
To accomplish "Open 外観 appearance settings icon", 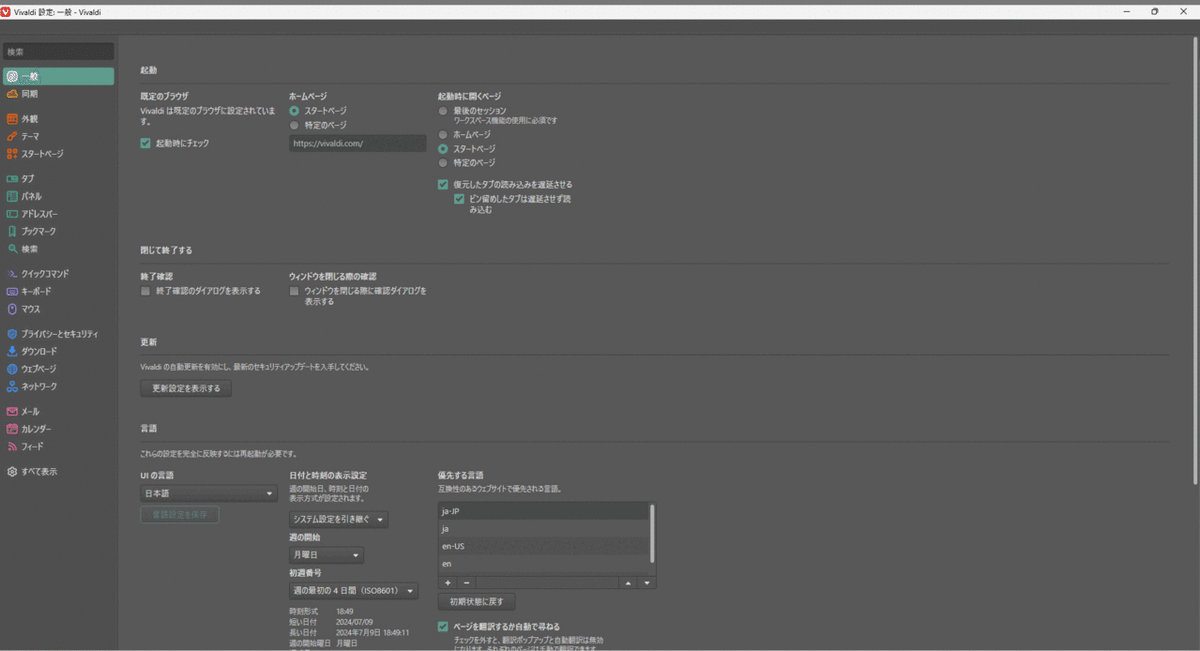I will 12,119.
